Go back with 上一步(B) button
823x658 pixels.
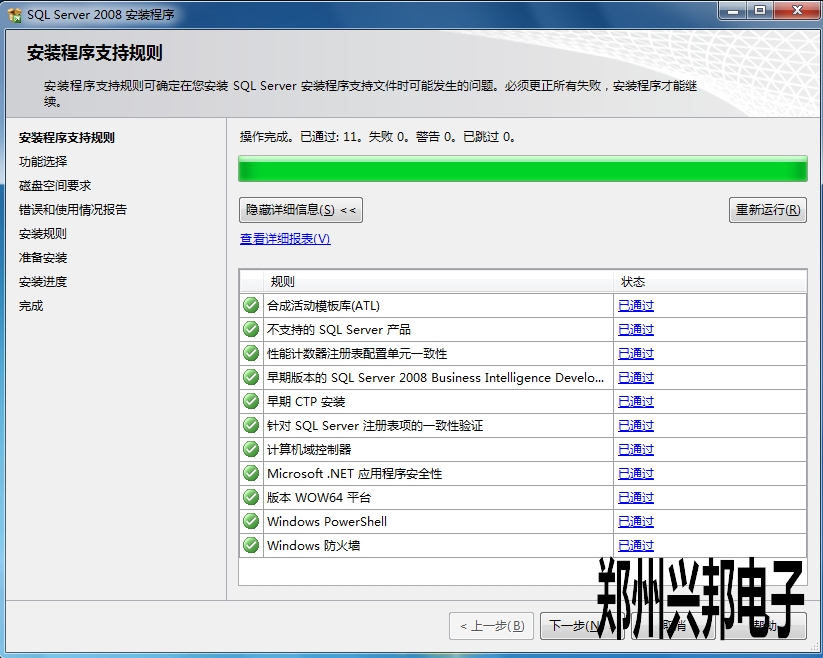pyautogui.click(x=491, y=625)
